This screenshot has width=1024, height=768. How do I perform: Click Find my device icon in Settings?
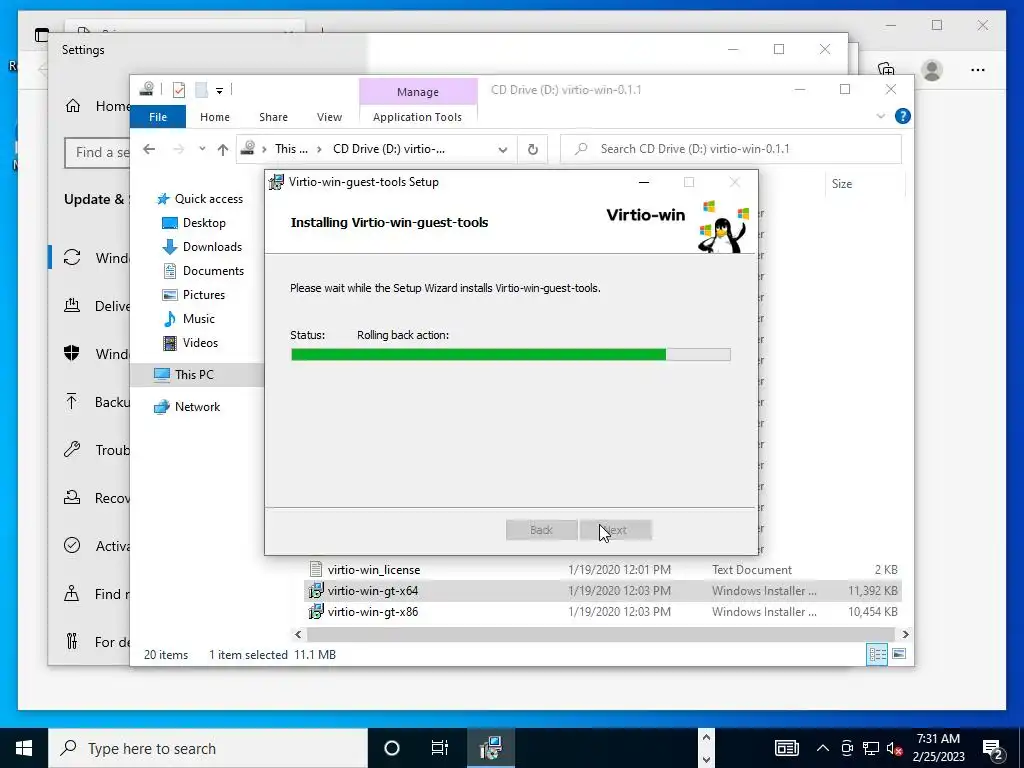[72, 594]
